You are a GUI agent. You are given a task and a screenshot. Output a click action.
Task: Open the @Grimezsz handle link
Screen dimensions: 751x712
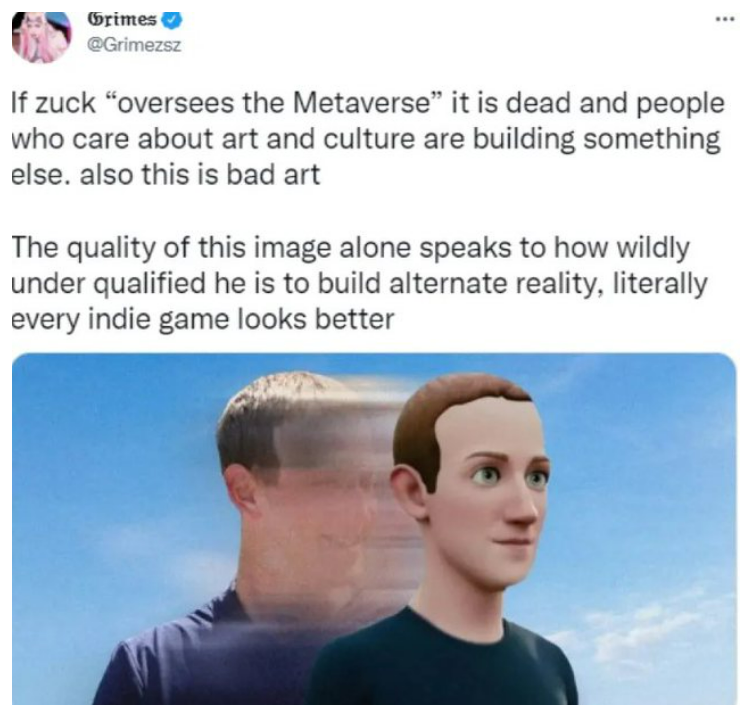[x=134, y=45]
